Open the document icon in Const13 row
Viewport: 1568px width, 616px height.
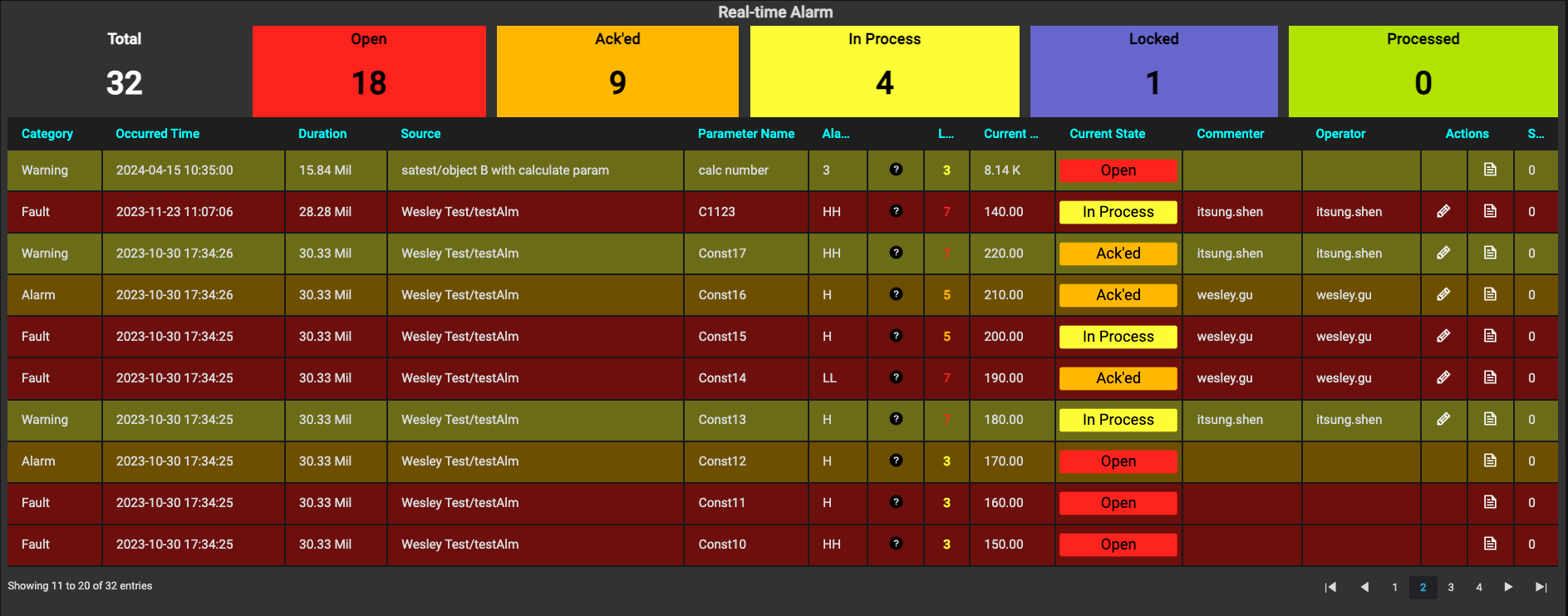point(1490,419)
